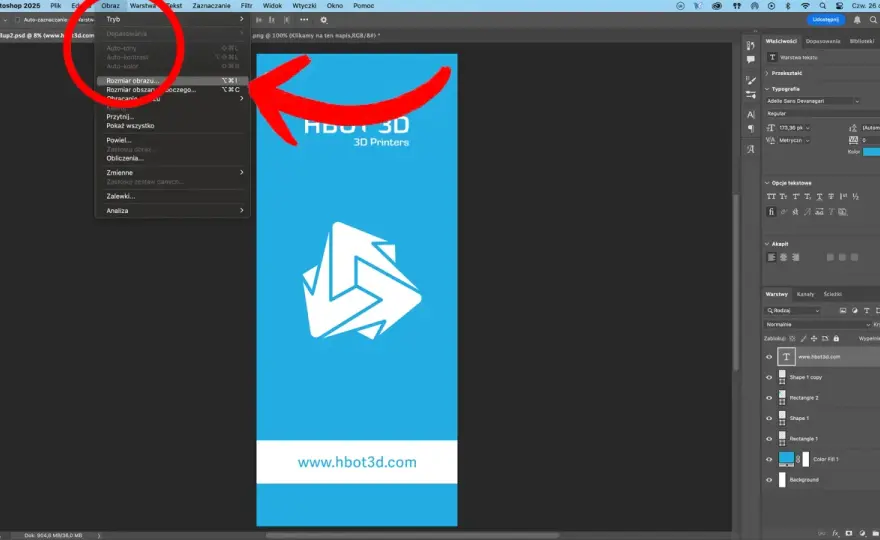Apply Subscript text option
880x540 pixels.
click(x=808, y=196)
